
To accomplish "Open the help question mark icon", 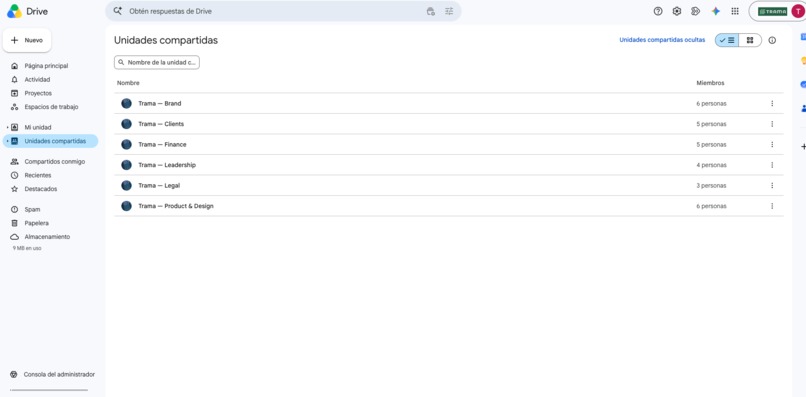I will click(x=658, y=11).
